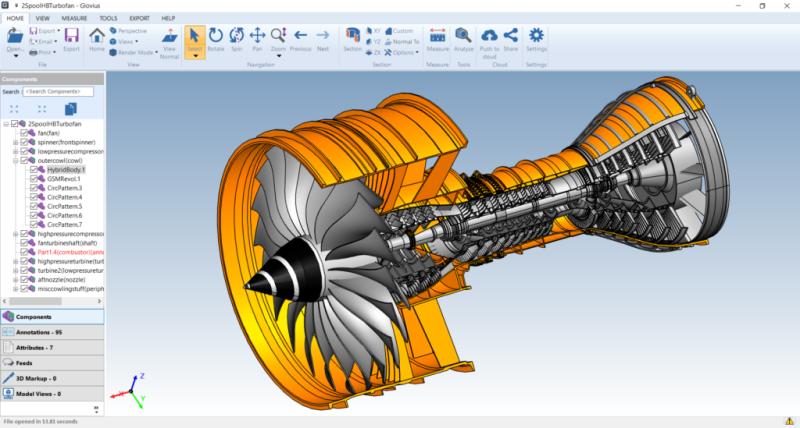The height and width of the screenshot is (428, 800).
Task: Switch to the MEASURE ribbon tab
Action: pyautogui.click(x=74, y=18)
